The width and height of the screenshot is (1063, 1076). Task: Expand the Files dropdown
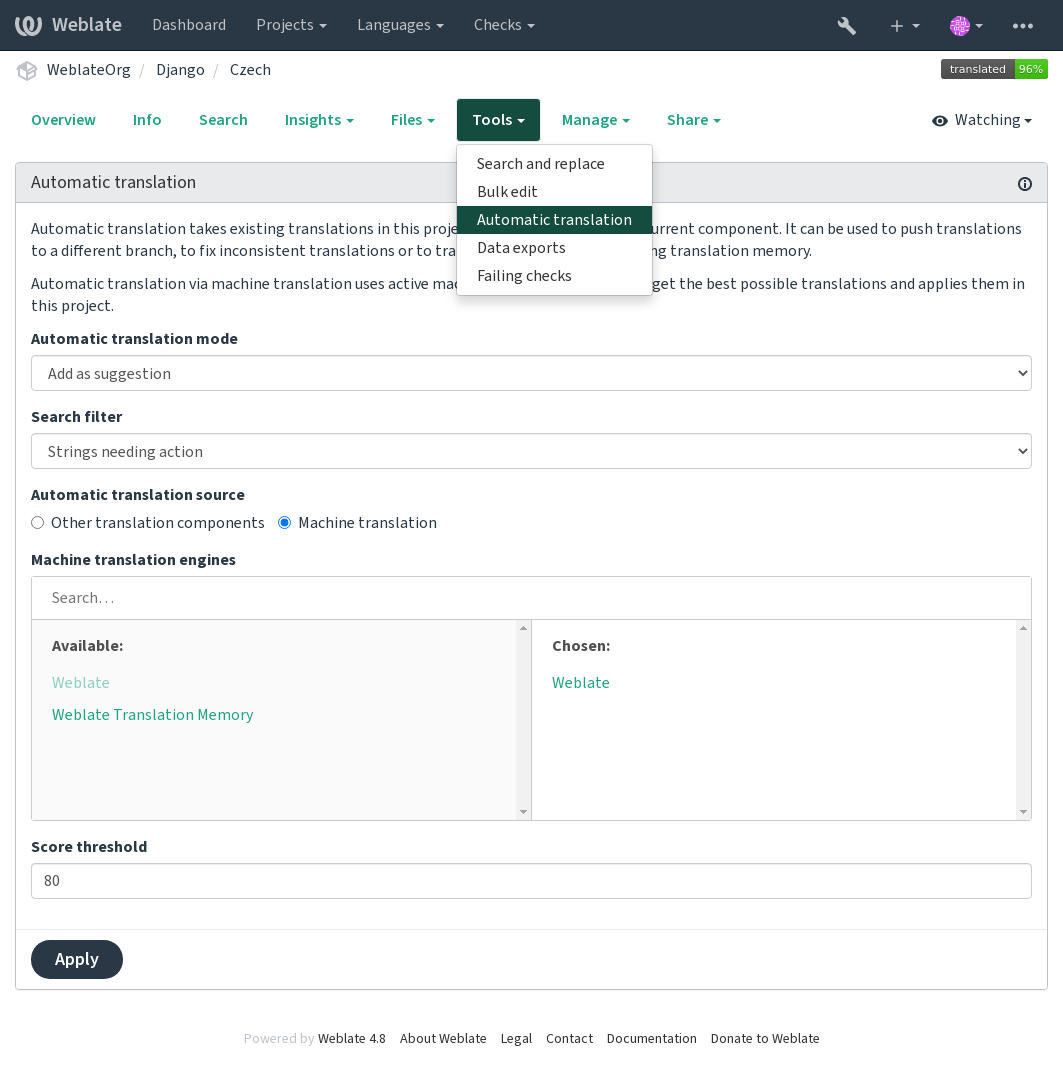(x=412, y=120)
